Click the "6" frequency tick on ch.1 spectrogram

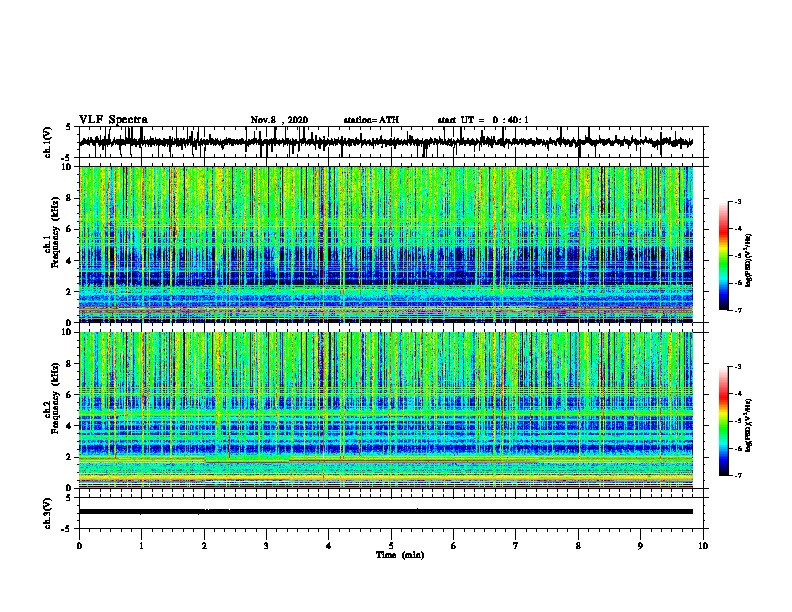[x=70, y=229]
